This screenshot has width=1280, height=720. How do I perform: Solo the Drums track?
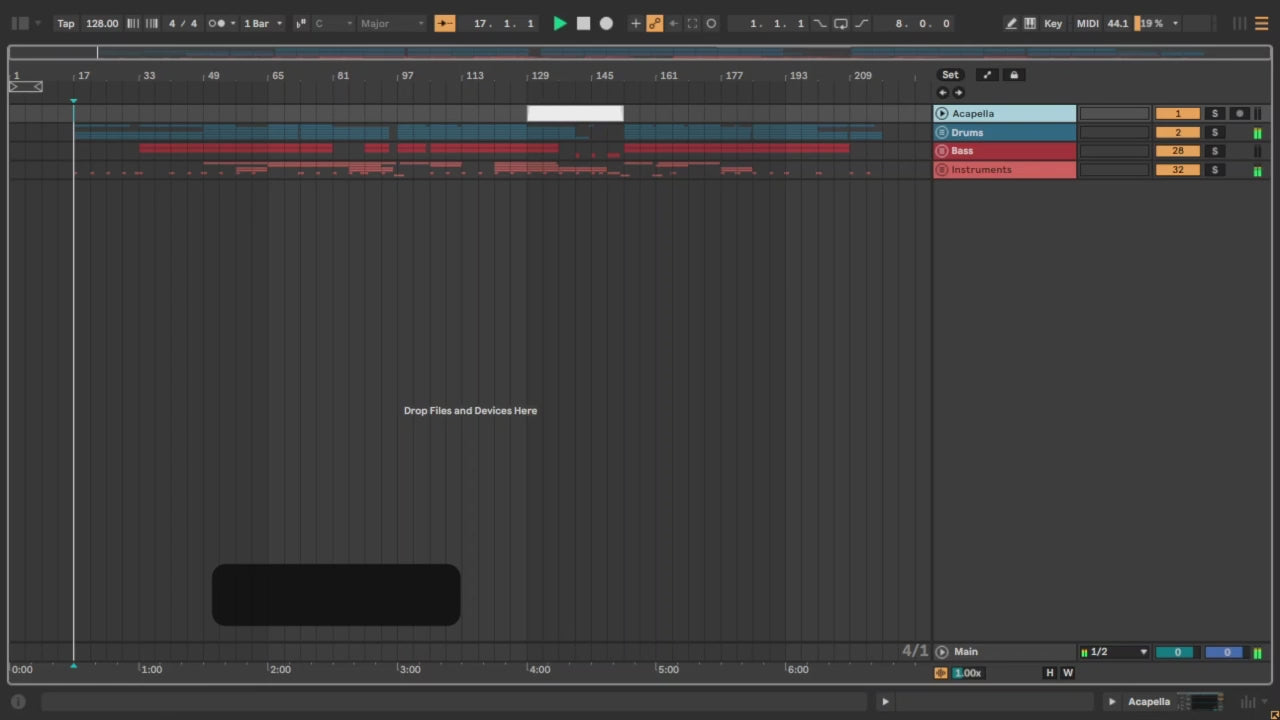[1214, 133]
